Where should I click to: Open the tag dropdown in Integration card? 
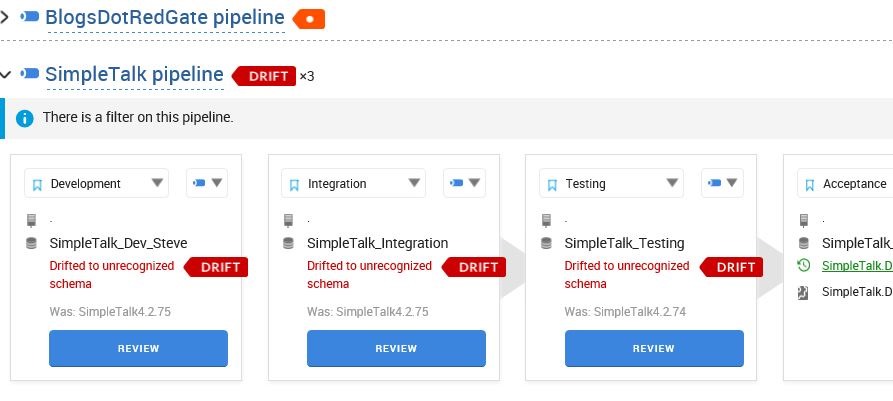click(x=464, y=183)
